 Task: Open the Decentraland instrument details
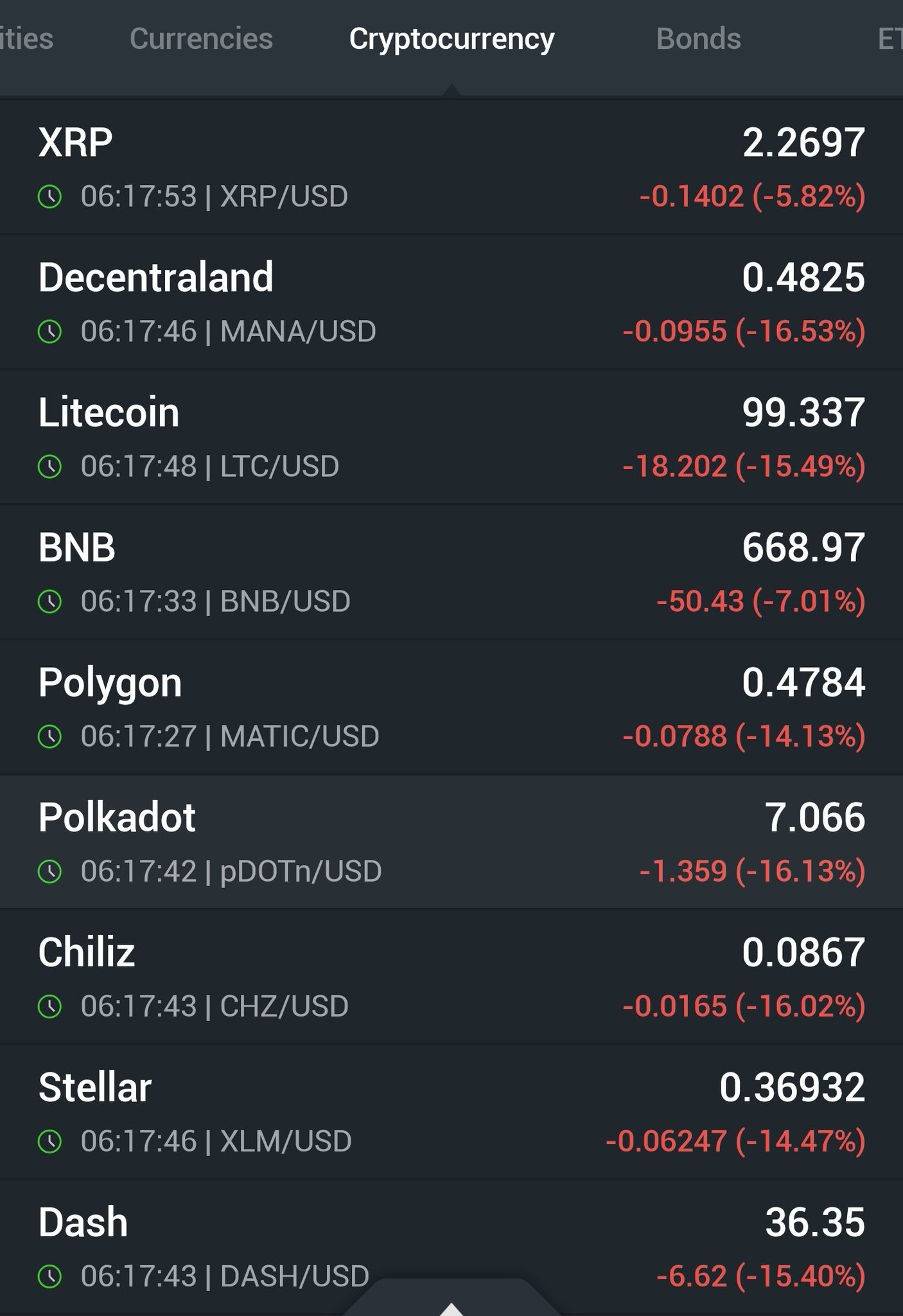pos(451,302)
